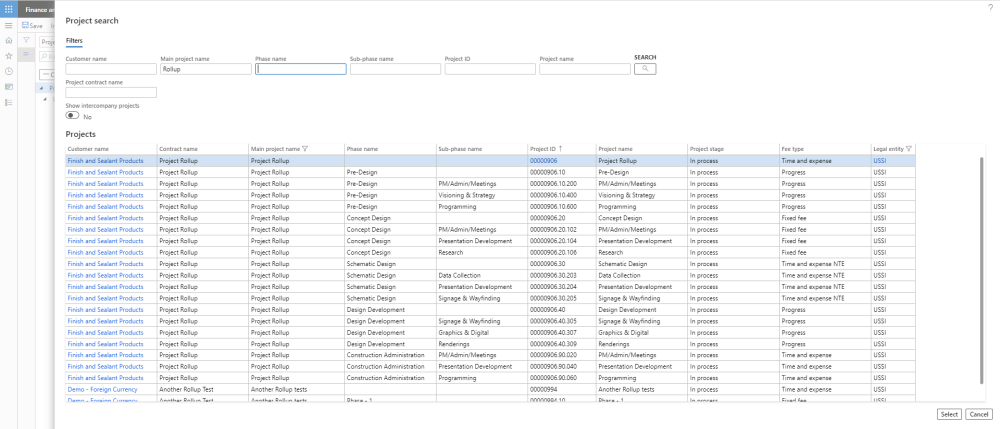1000x429 pixels.
Task: Click Phase name column header
Action: click(362, 149)
